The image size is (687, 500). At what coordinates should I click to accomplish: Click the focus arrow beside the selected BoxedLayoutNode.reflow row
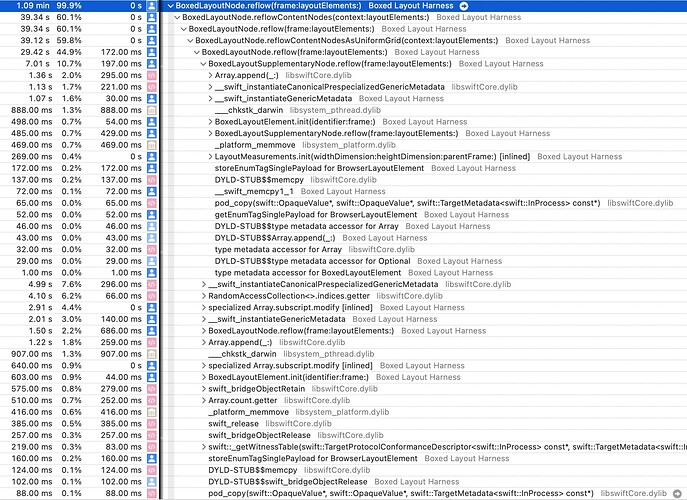point(464,6)
